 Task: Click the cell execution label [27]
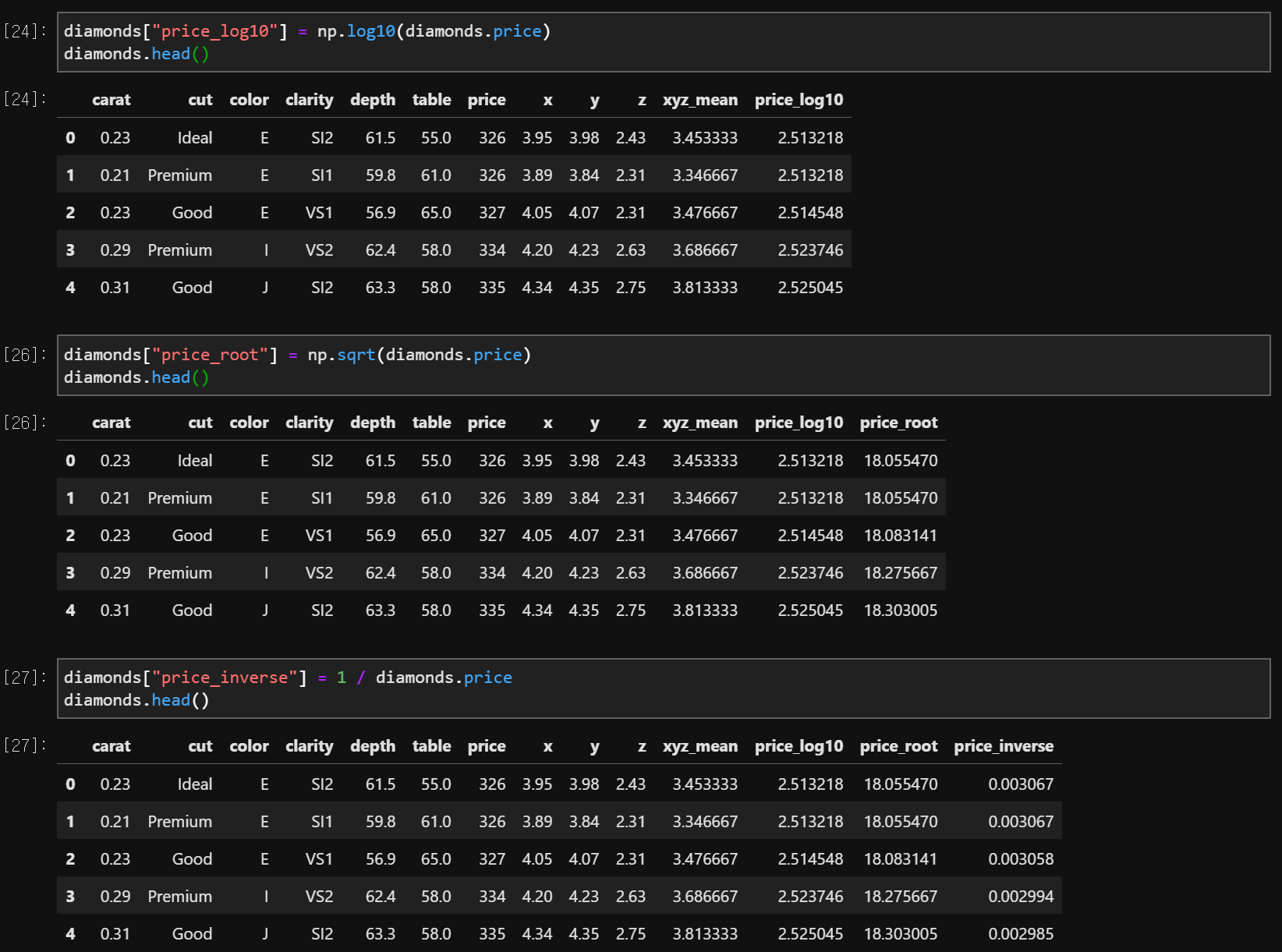click(23, 677)
